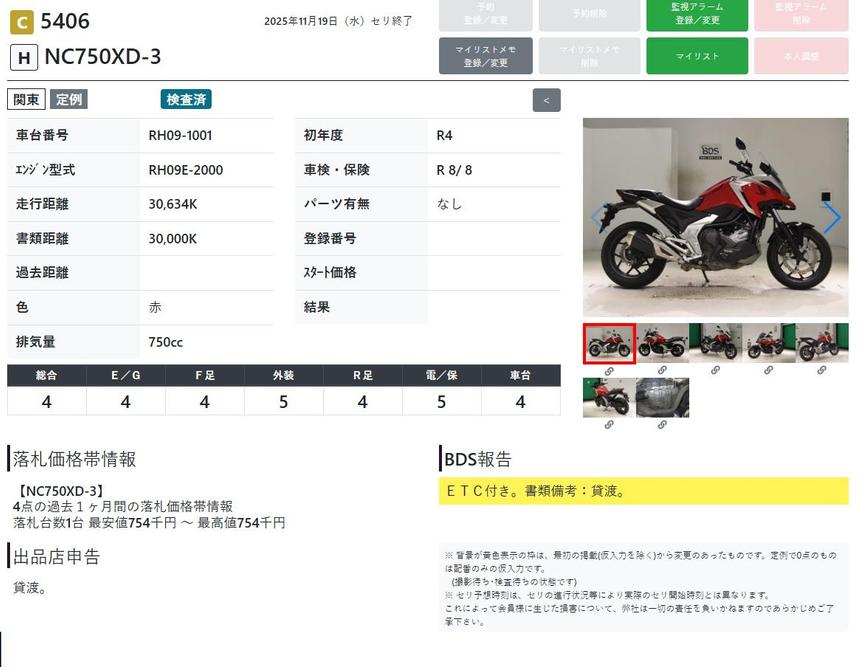860x667 pixels.
Task: Open 監視アラーム 登録/変更
Action: 696,14
